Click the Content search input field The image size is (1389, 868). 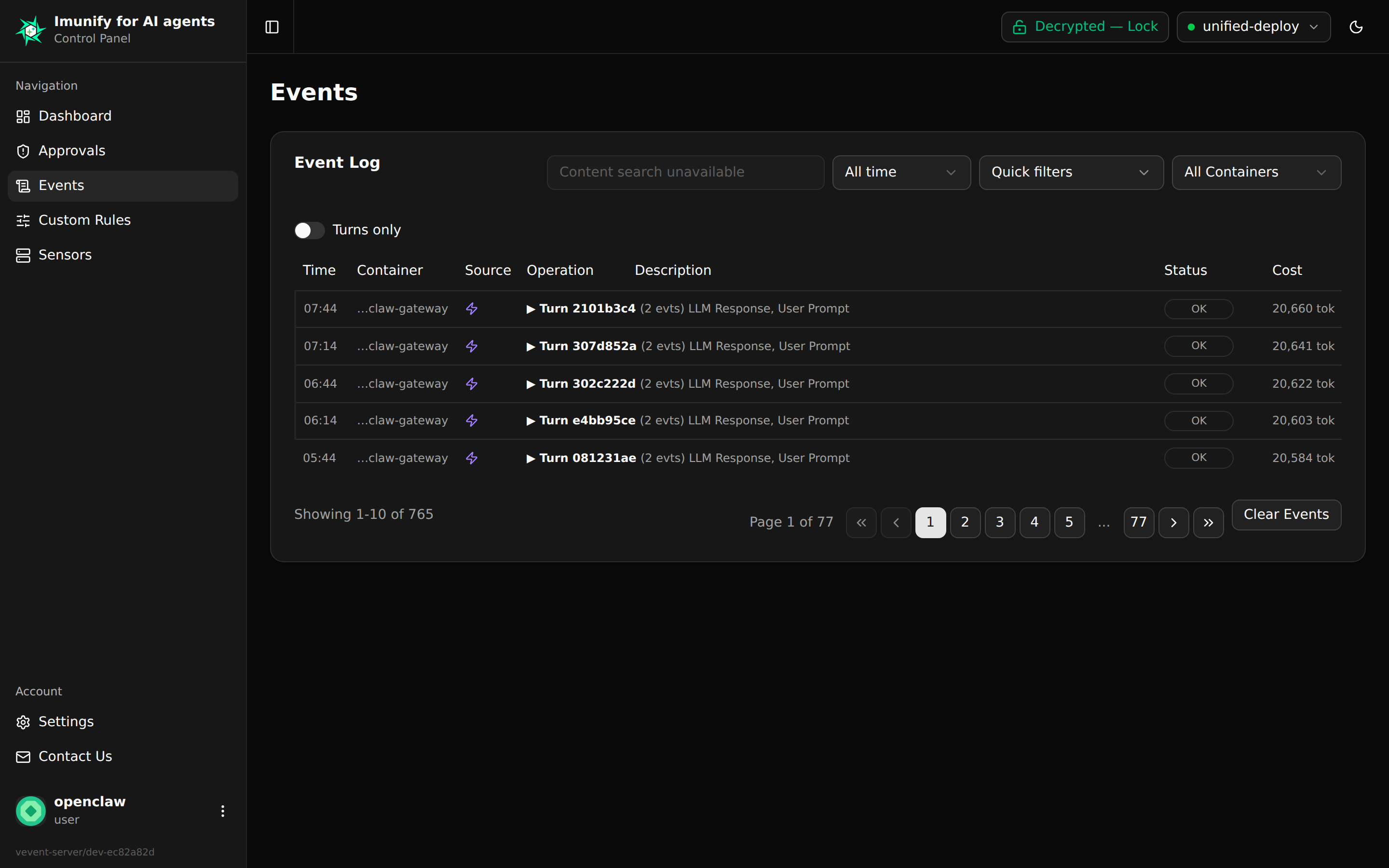point(685,172)
